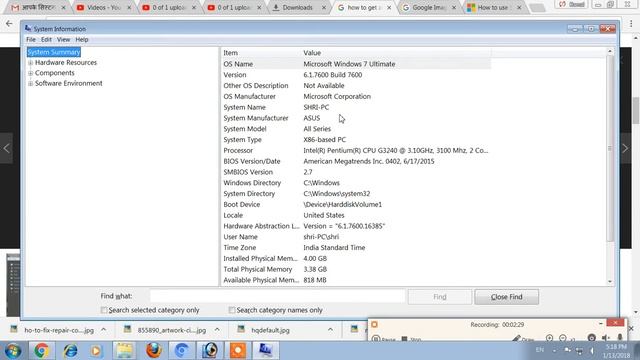The width and height of the screenshot is (640, 360).
Task: Select the Software Environment tree label
Action: (69, 83)
